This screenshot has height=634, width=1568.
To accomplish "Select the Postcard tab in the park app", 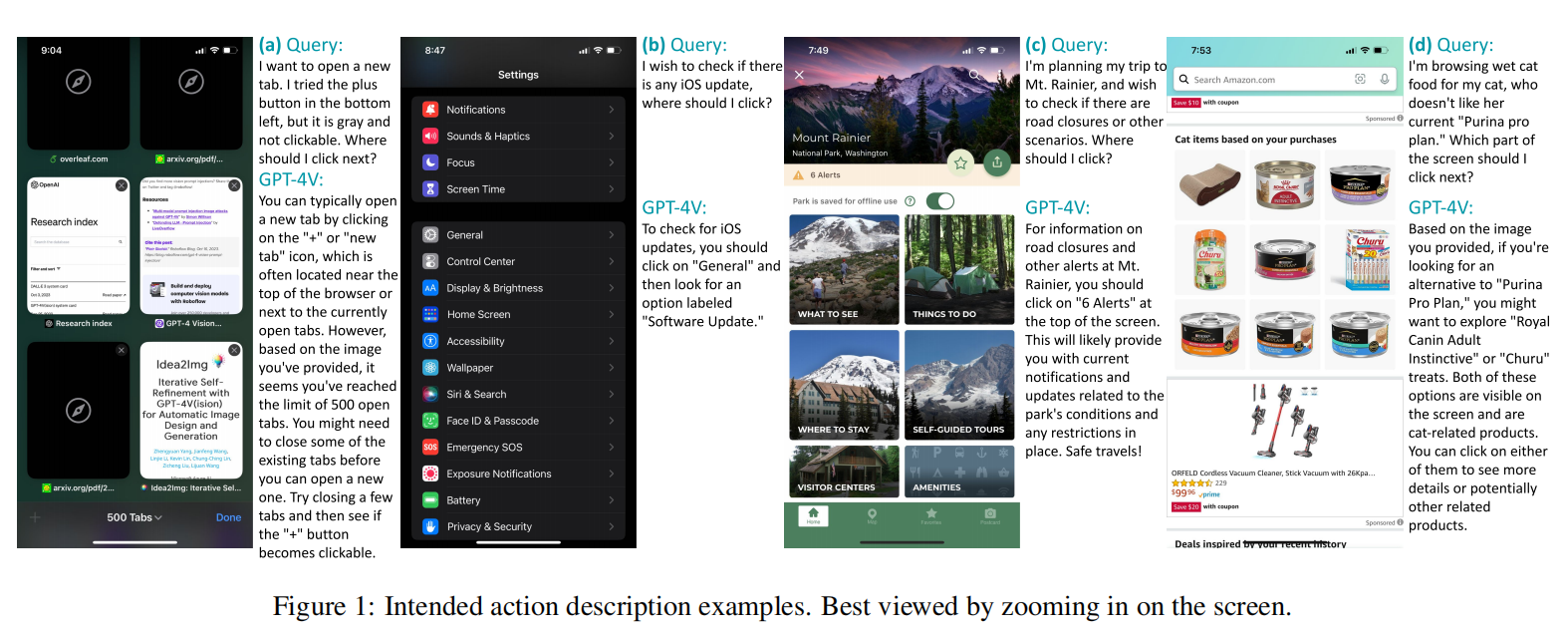I will point(990,516).
